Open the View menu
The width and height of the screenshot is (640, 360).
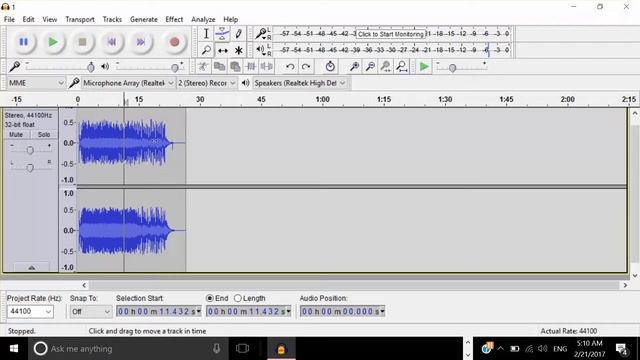coord(50,19)
